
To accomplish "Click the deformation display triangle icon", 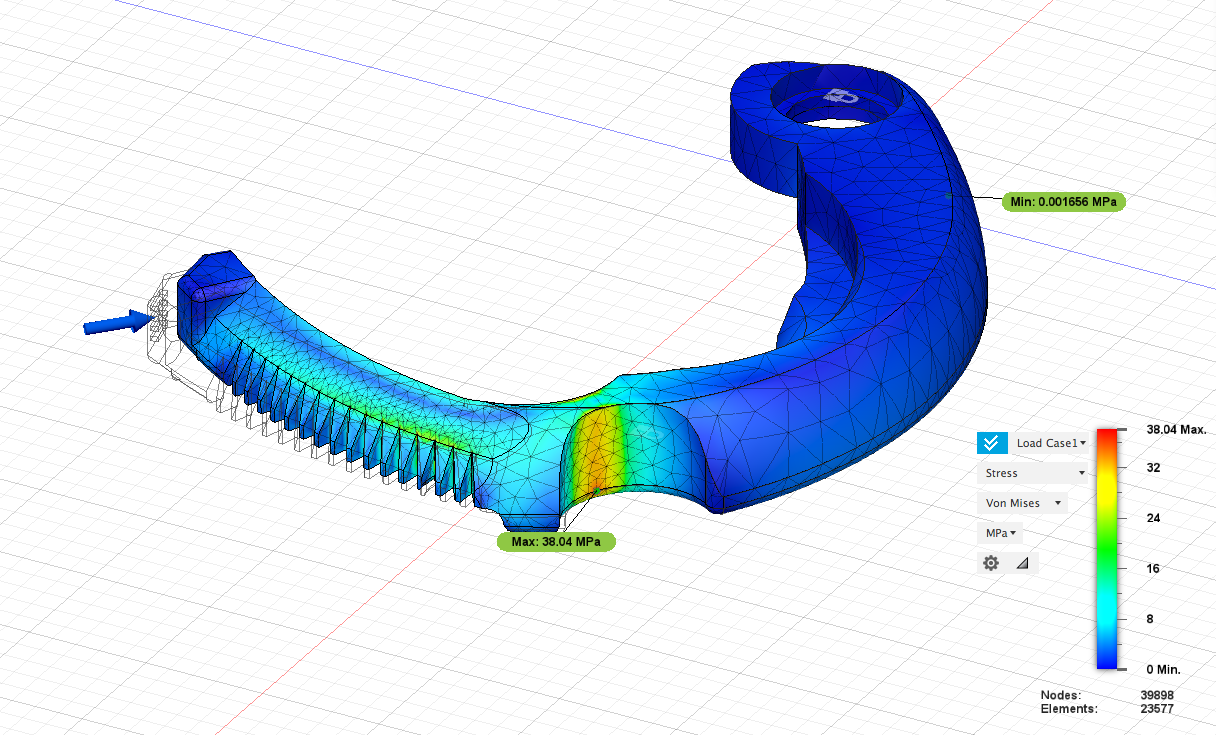I will click(1021, 562).
